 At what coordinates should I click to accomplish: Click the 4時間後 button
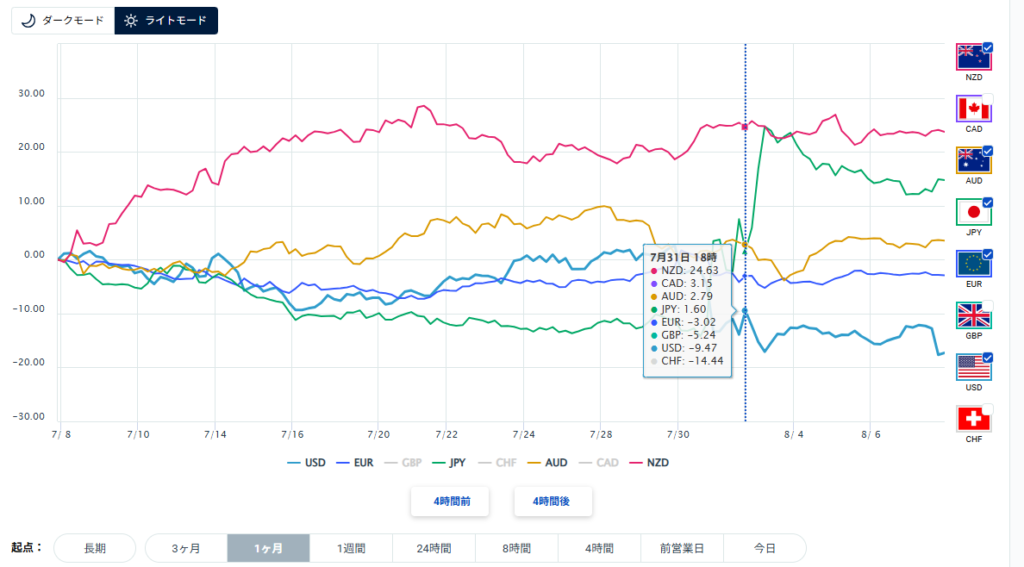coord(552,502)
